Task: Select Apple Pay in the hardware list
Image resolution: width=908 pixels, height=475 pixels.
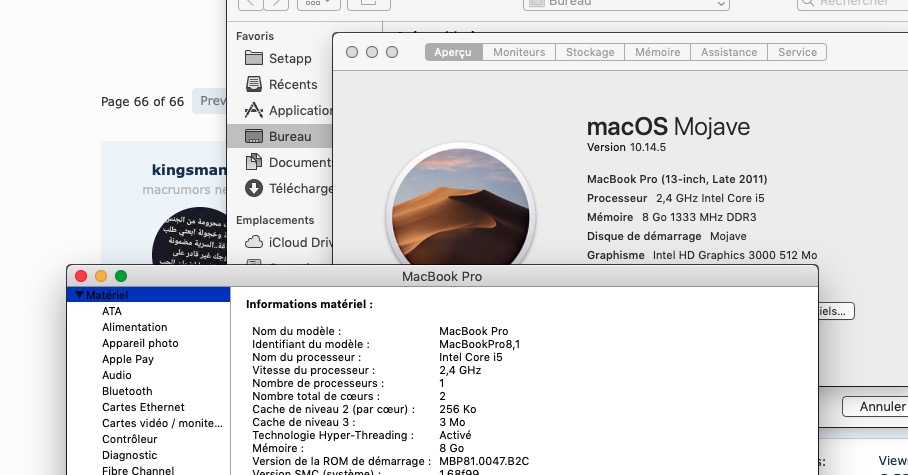Action: click(x=128, y=359)
